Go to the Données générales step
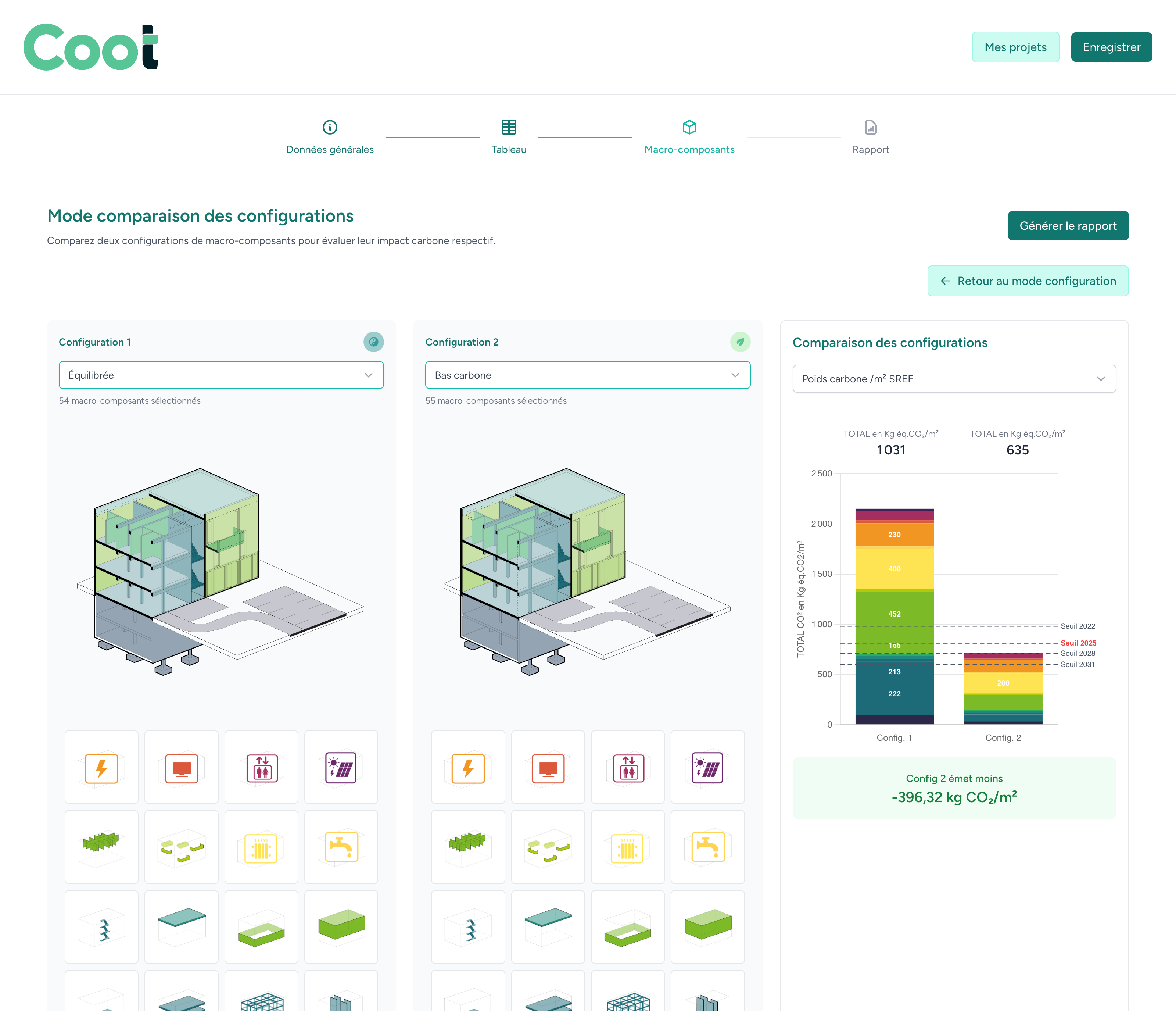Screen dimensions: 1176x1011 coord(330,149)
